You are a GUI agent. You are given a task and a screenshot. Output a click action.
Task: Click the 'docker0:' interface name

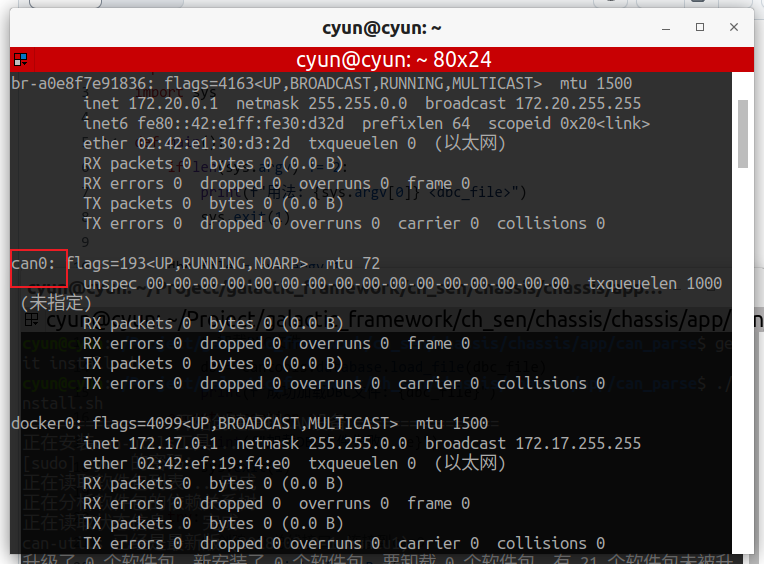coord(46,423)
